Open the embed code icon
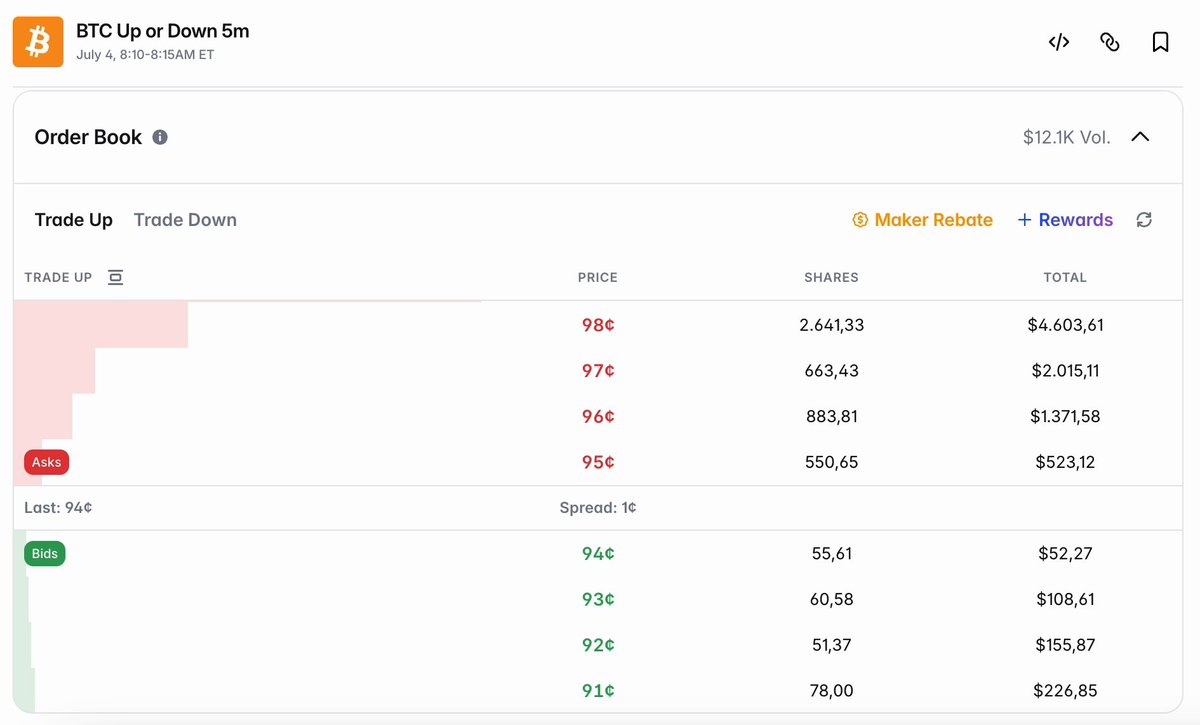 (x=1059, y=42)
